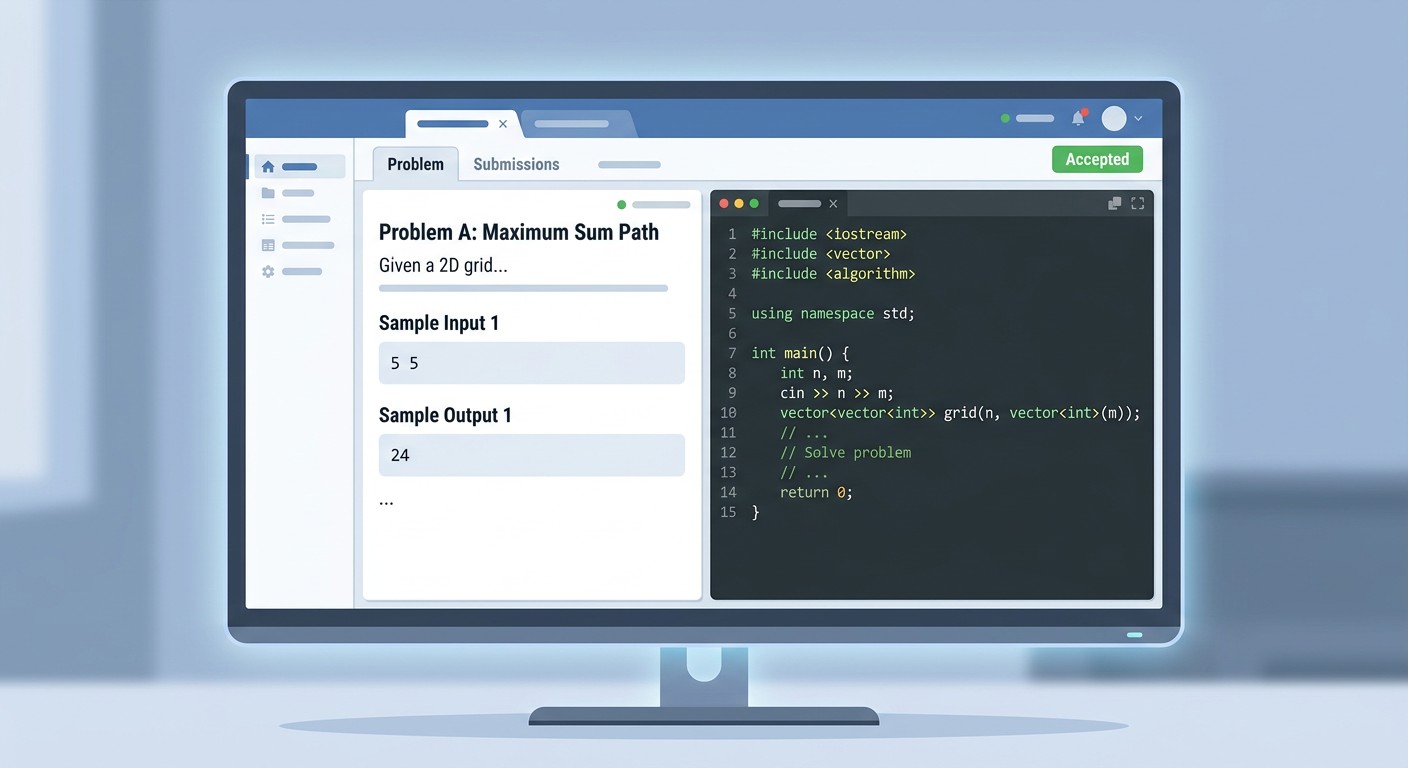This screenshot has width=1408, height=768.
Task: Click the sample output box '24'
Action: click(x=532, y=455)
